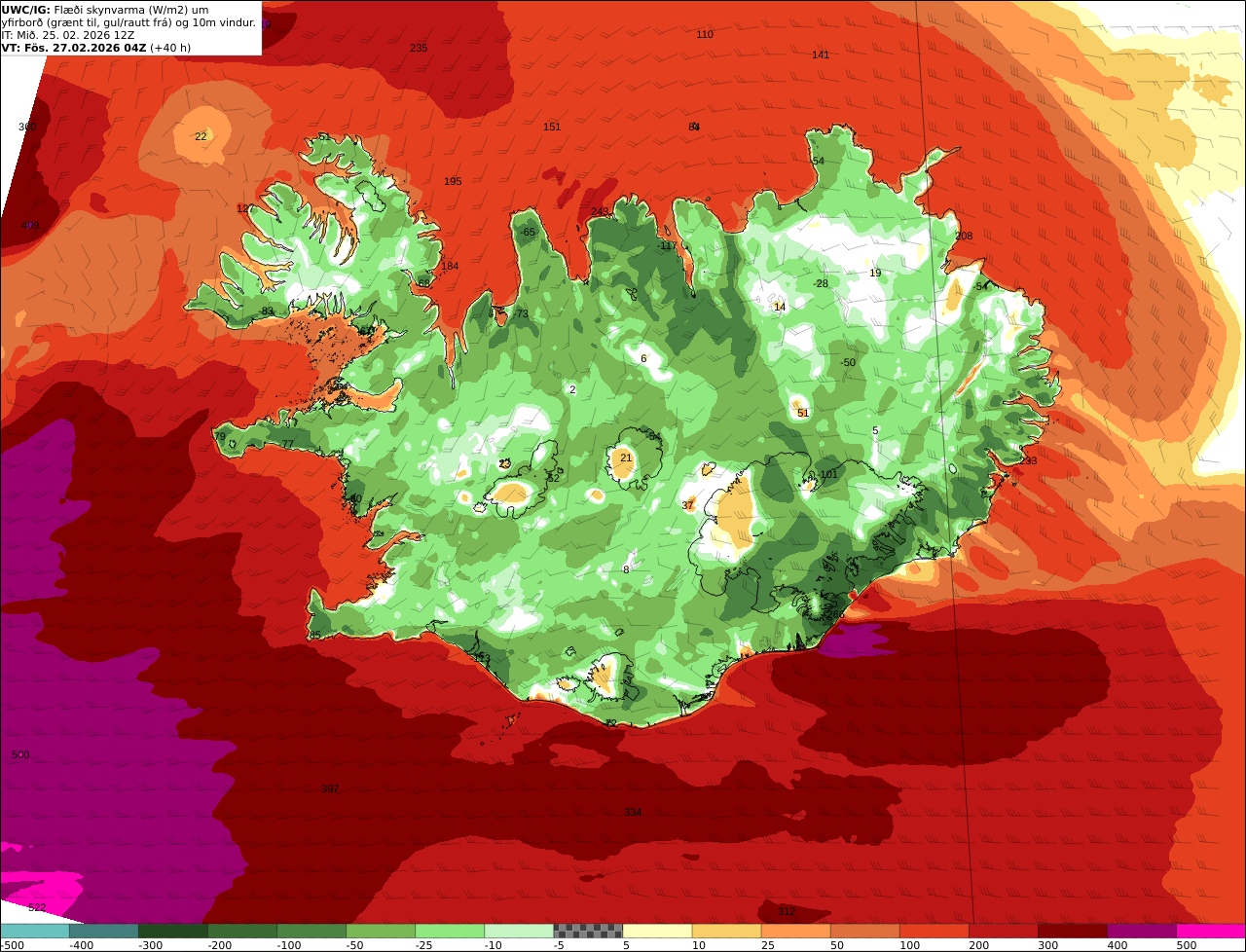Click the '6' flux value on map
This screenshot has width=1246, height=952.
(x=643, y=358)
